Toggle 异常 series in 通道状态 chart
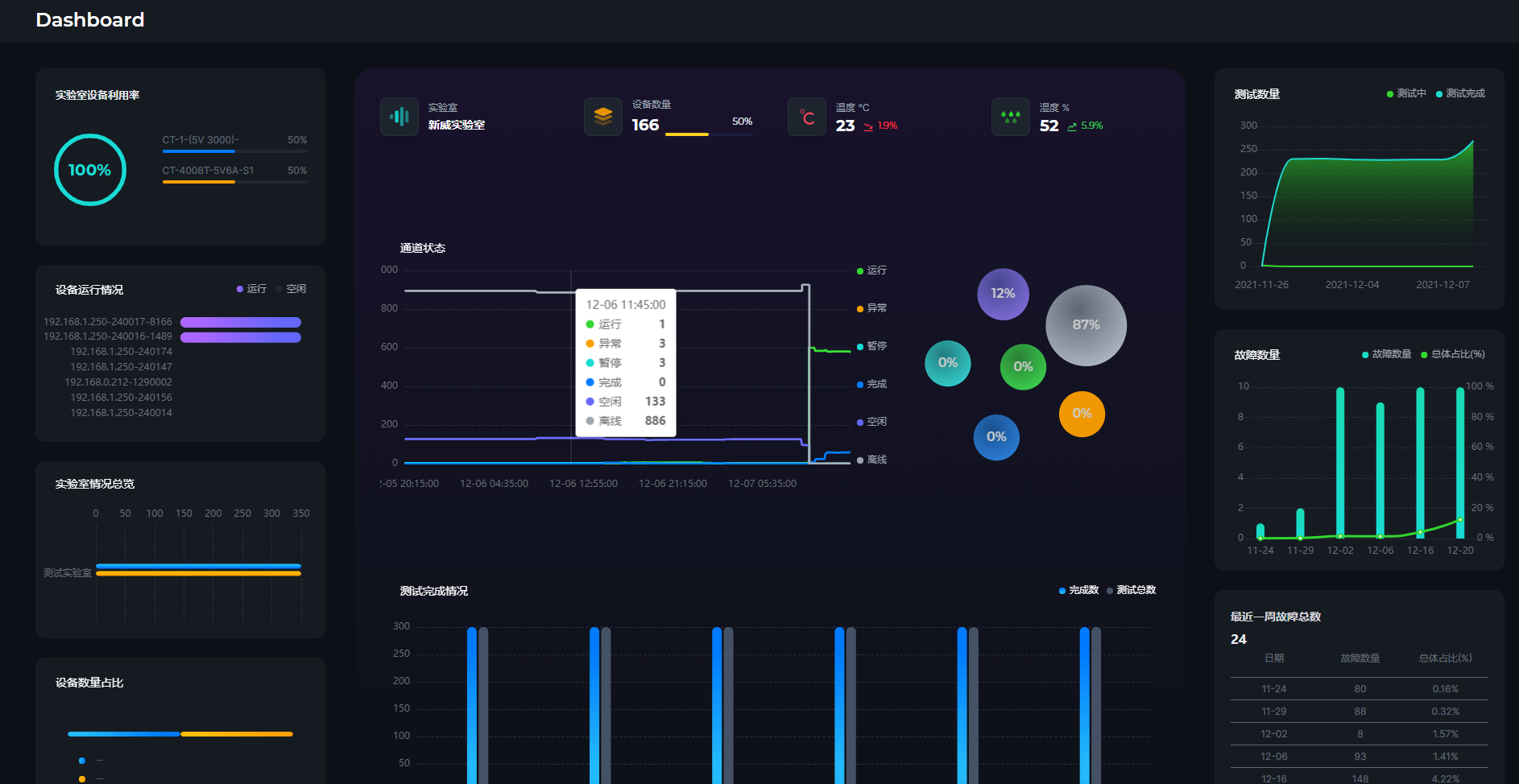The height and width of the screenshot is (784, 1519). (x=871, y=308)
